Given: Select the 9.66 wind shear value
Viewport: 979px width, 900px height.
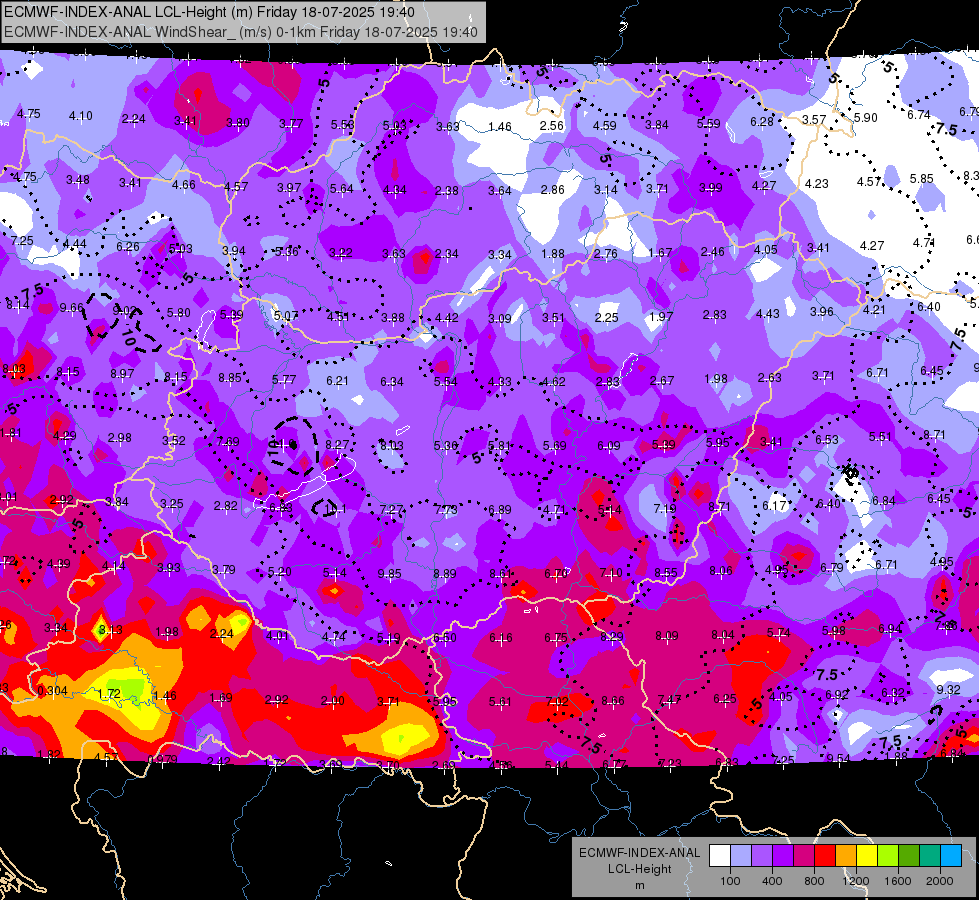Looking at the screenshot, I should pyautogui.click(x=72, y=307).
